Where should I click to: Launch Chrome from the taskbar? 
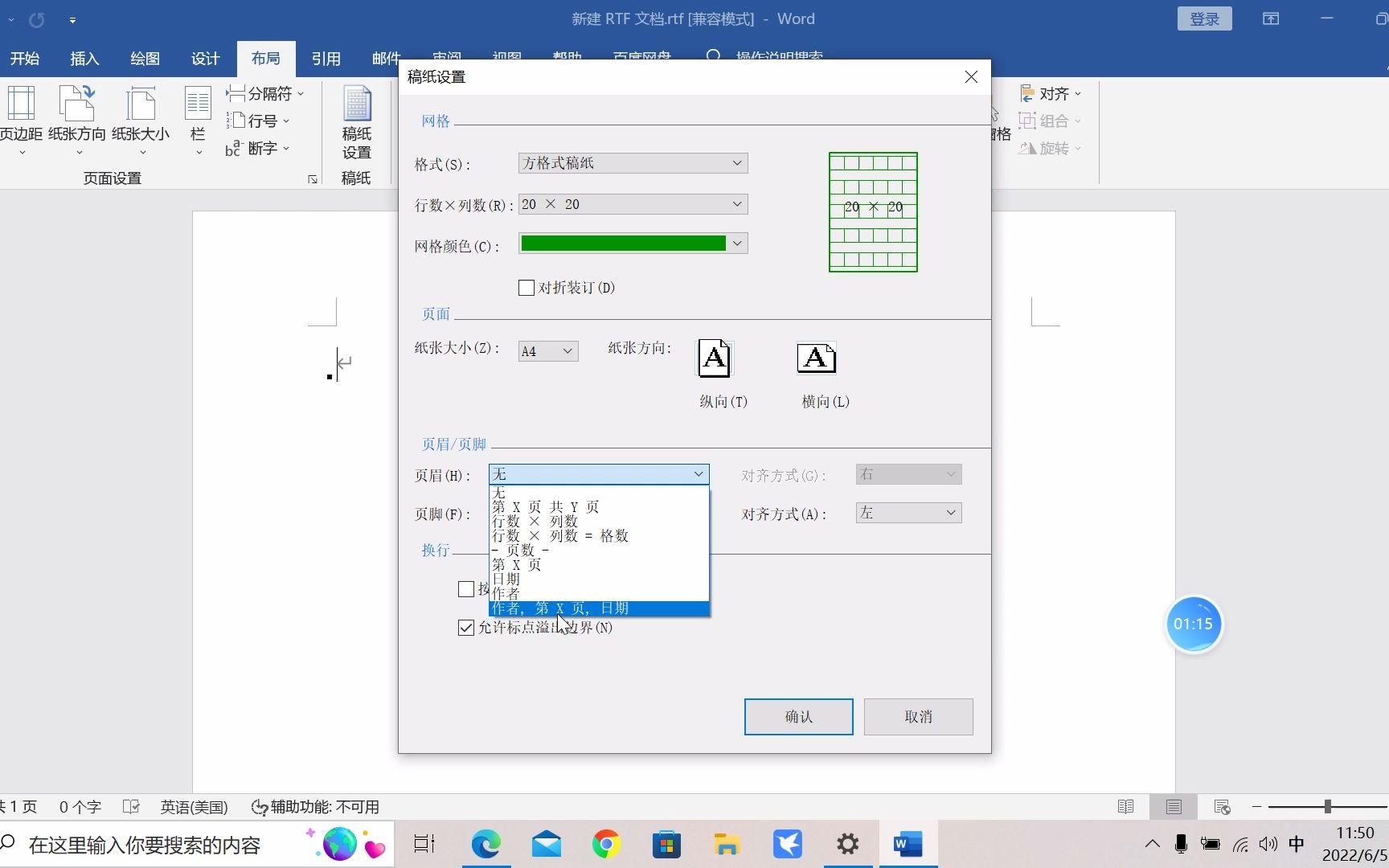click(x=606, y=844)
